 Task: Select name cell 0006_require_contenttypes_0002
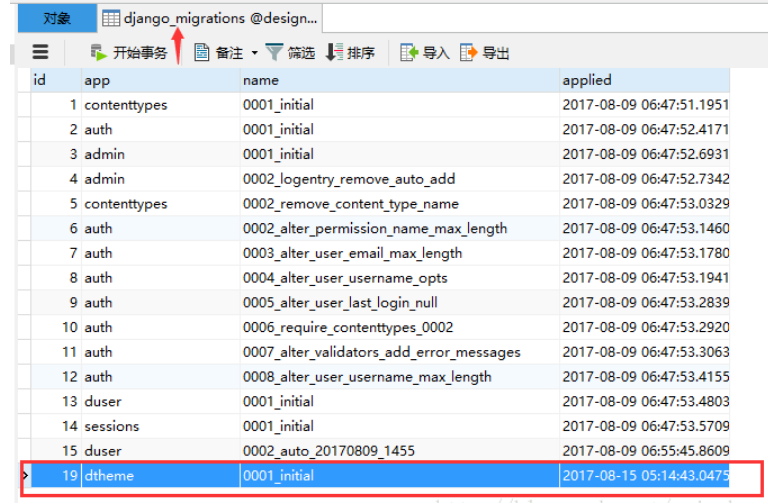pyautogui.click(x=400, y=327)
